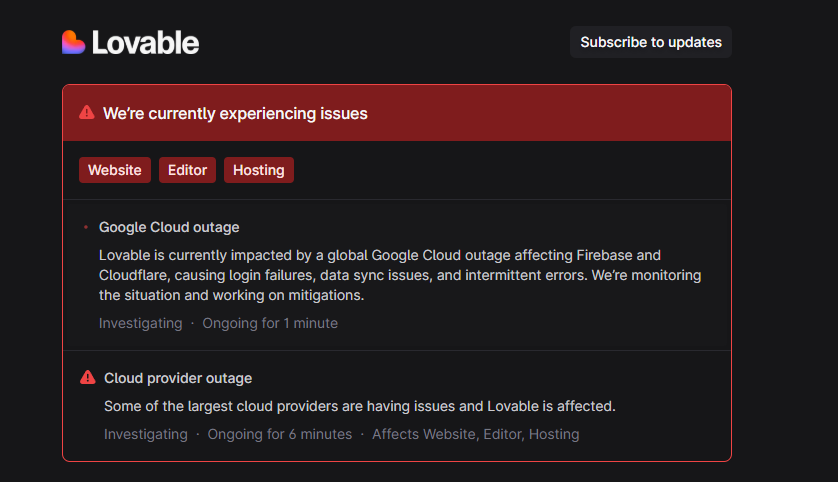Click "Affects Website, Editor, Hosting" text
Screen dimensions: 838x482
coord(476,434)
